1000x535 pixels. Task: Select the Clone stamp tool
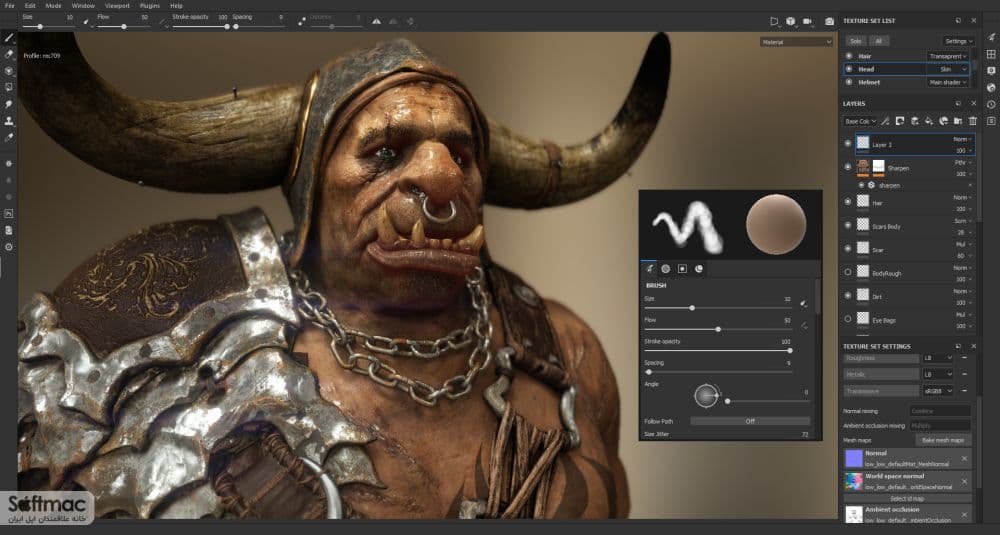pyautogui.click(x=9, y=121)
